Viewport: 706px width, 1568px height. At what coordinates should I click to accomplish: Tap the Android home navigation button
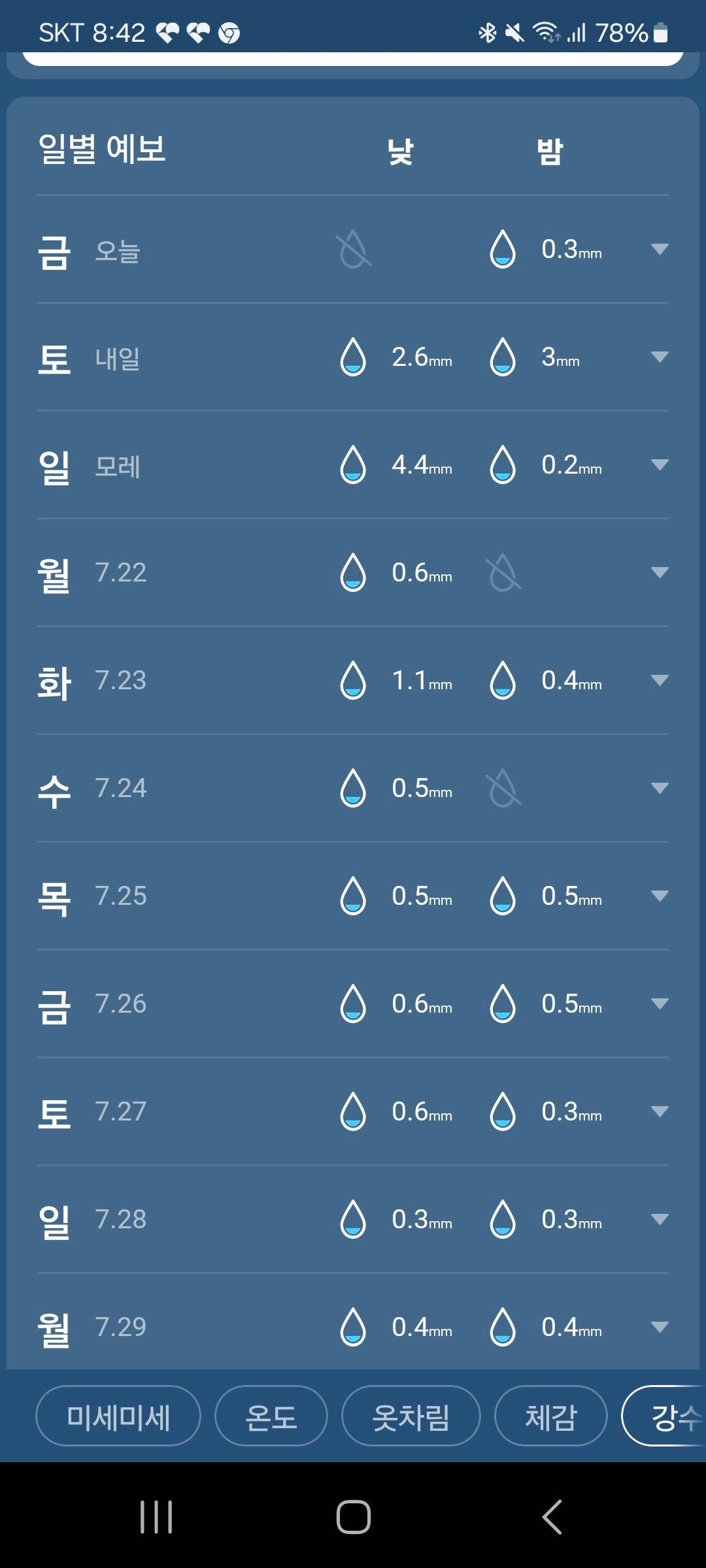tap(354, 1516)
